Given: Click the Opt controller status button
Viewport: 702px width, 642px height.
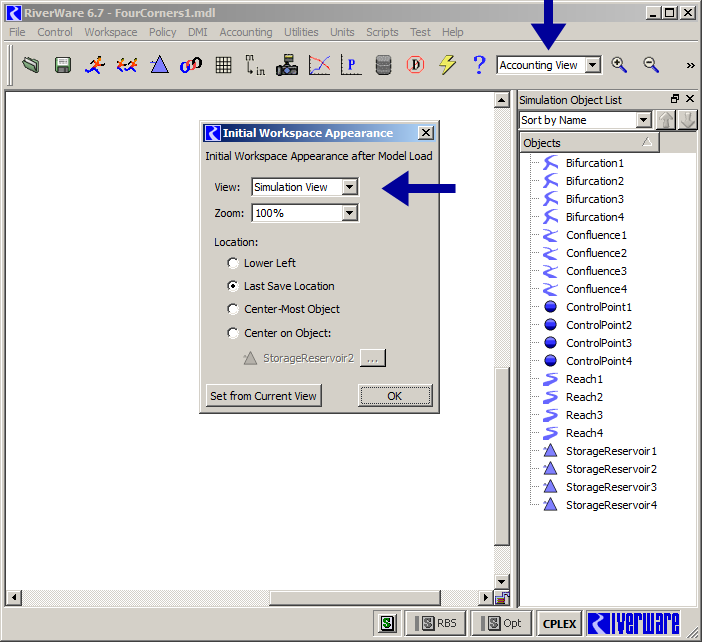Looking at the screenshot, I should pos(501,623).
